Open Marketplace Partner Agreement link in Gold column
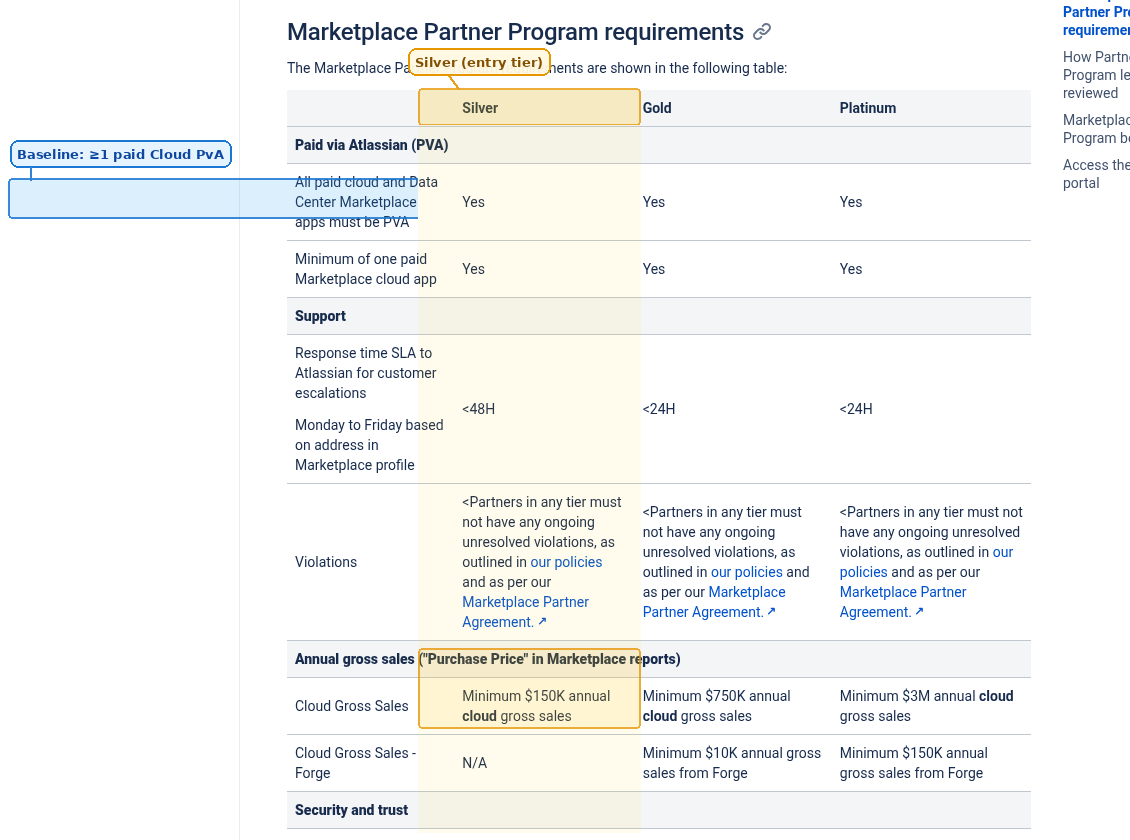This screenshot has width=1130, height=840. tap(713, 602)
